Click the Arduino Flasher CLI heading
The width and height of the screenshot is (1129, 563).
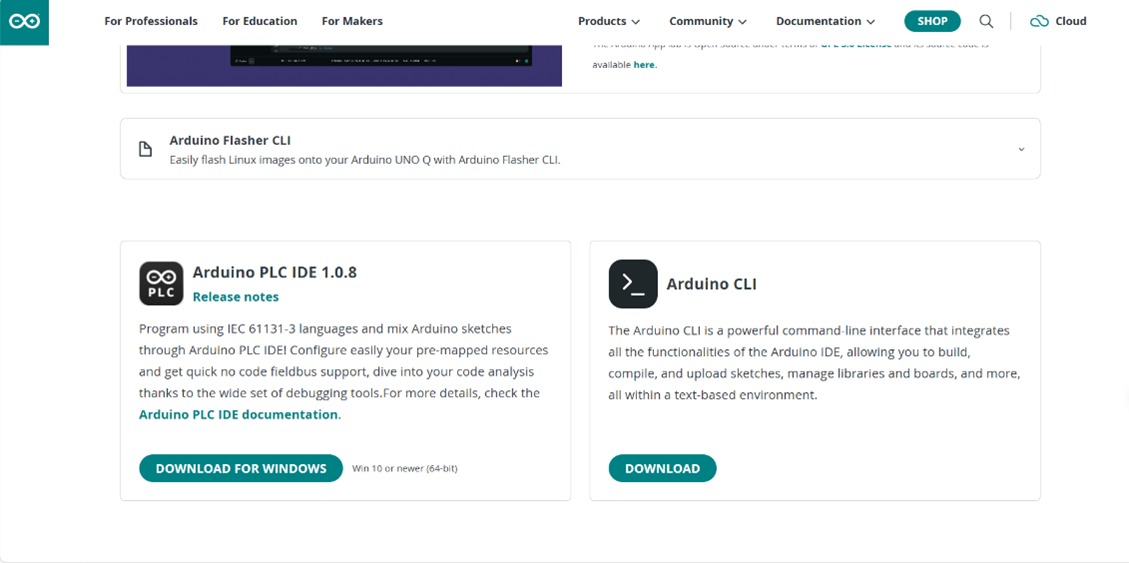(230, 140)
